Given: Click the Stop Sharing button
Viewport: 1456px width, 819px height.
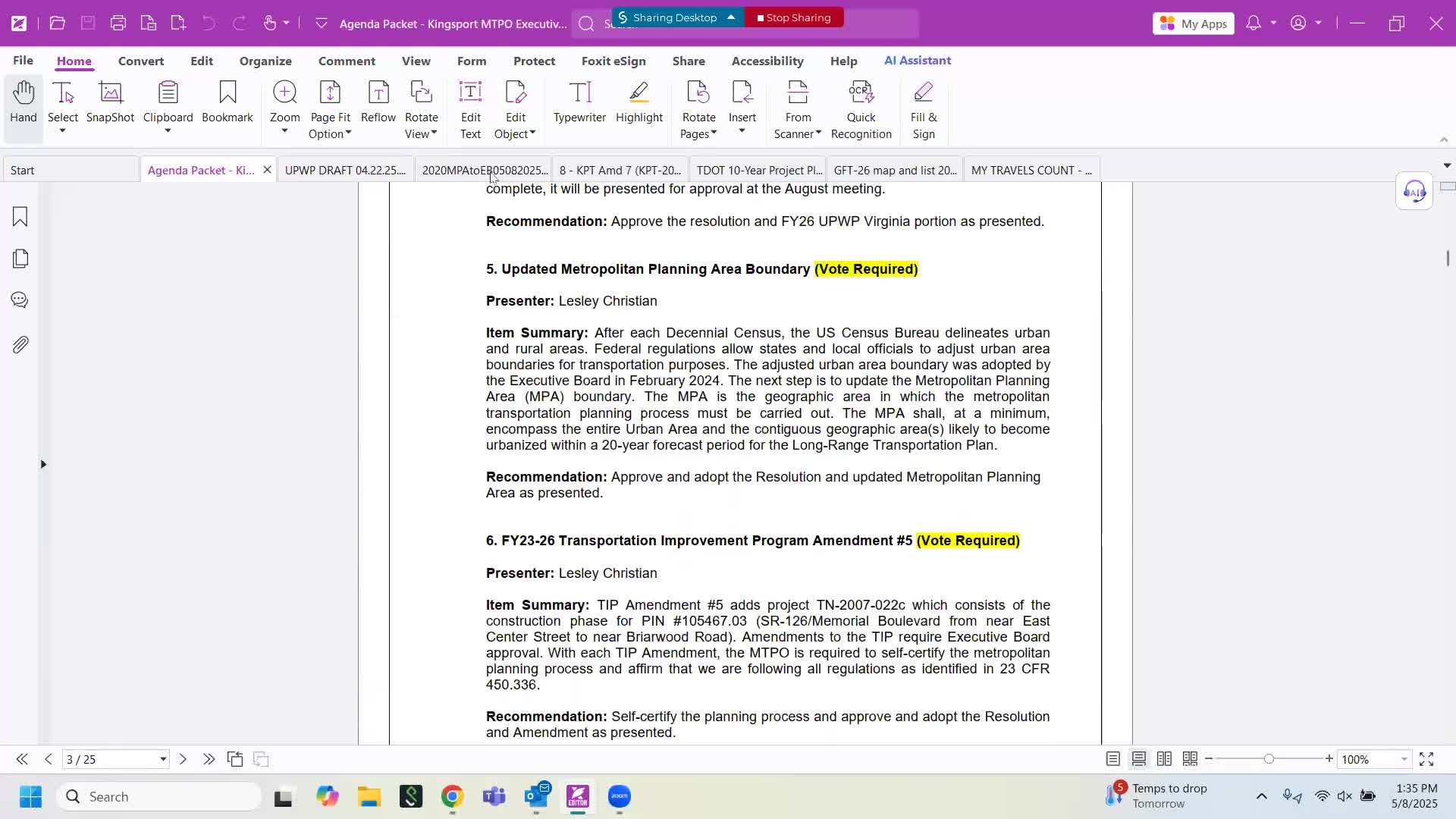Looking at the screenshot, I should (x=794, y=17).
